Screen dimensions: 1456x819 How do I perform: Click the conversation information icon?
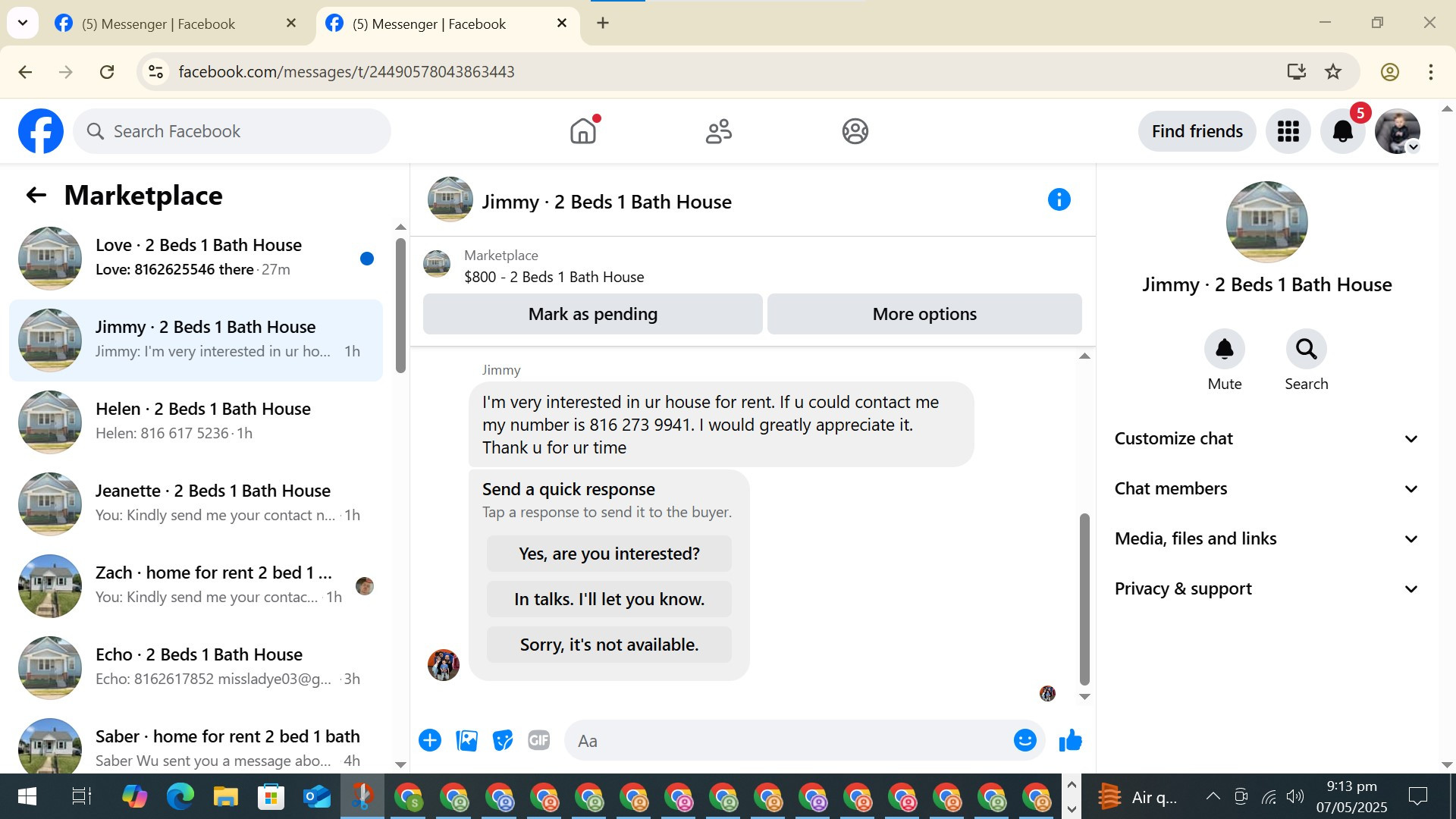pyautogui.click(x=1059, y=200)
